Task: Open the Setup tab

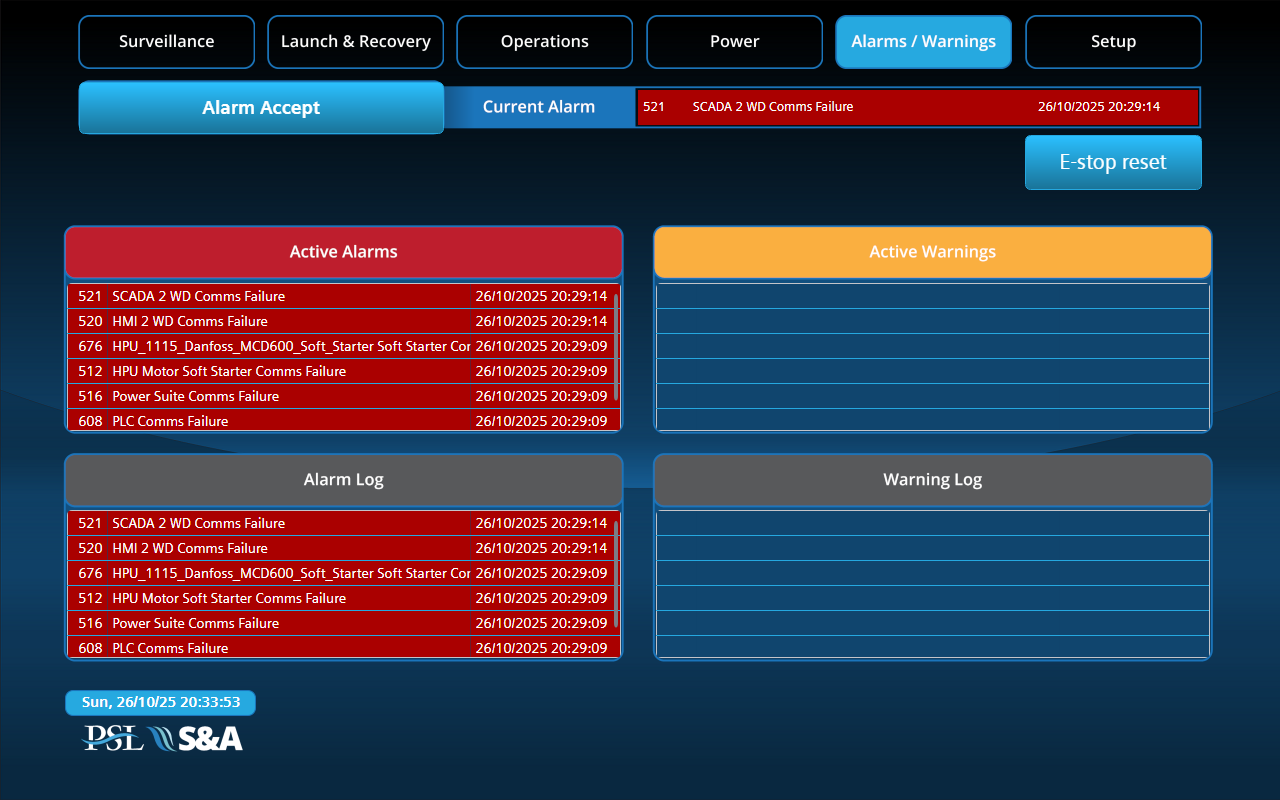Action: click(1113, 42)
